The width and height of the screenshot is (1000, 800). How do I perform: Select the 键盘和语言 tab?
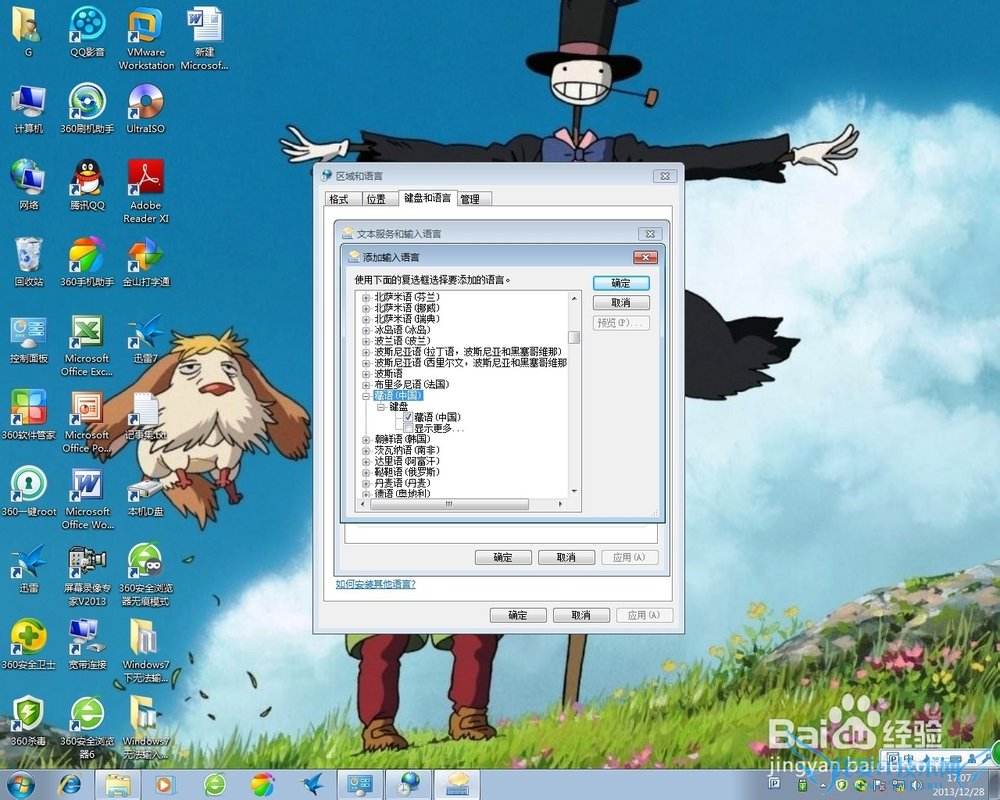427,198
